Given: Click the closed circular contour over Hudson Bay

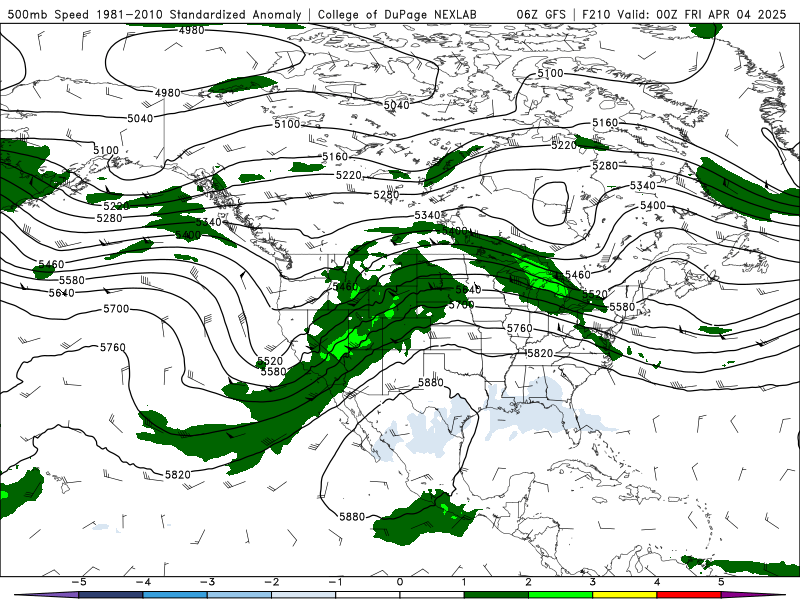Looking at the screenshot, I should 551,203.
